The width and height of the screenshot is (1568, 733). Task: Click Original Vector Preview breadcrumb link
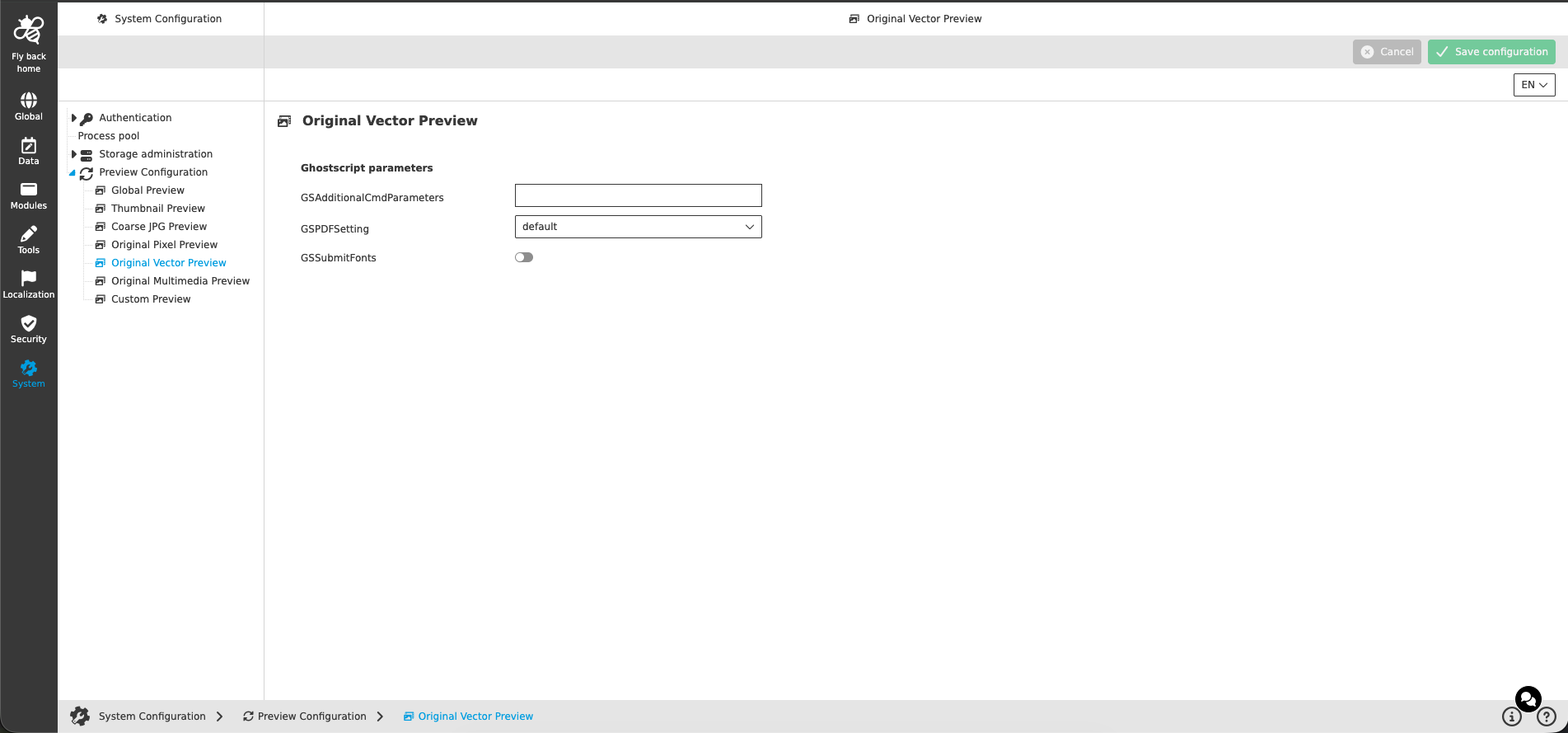coord(475,717)
